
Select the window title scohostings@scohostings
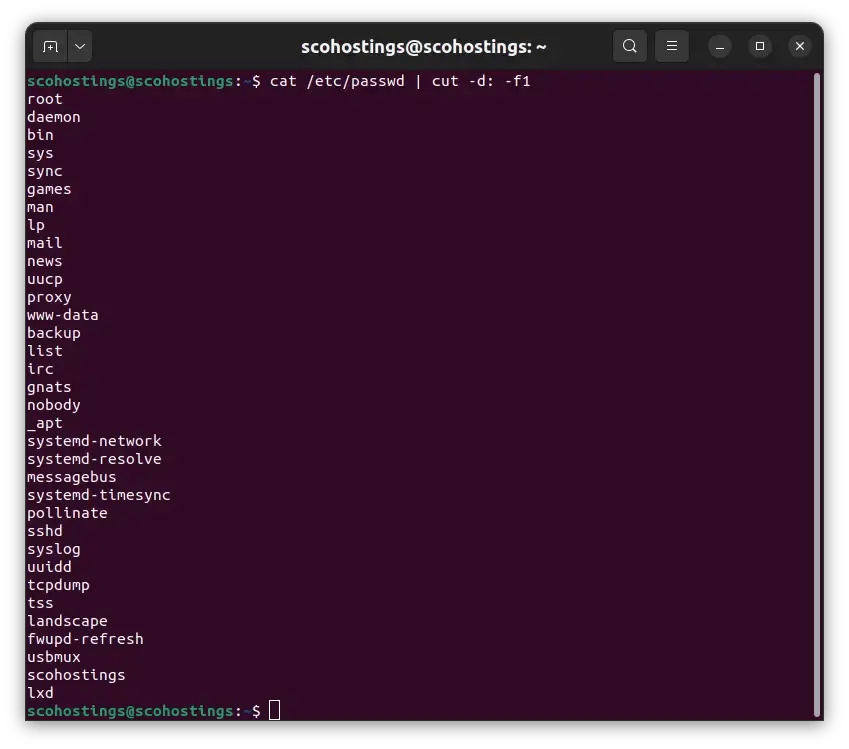point(420,46)
